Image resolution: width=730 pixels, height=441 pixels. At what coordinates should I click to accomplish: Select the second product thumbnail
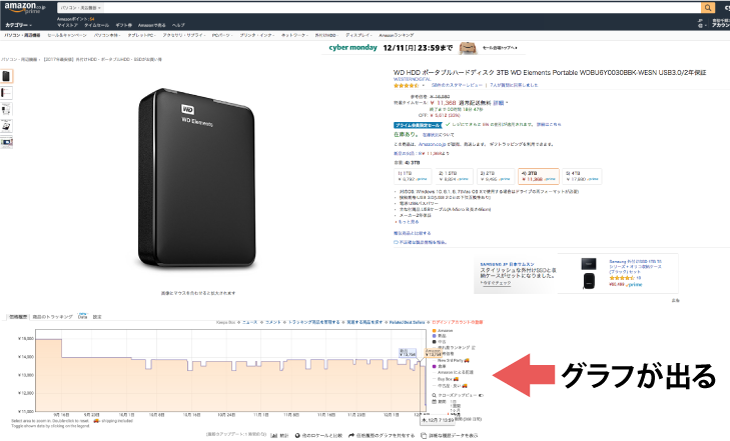tap(7, 93)
